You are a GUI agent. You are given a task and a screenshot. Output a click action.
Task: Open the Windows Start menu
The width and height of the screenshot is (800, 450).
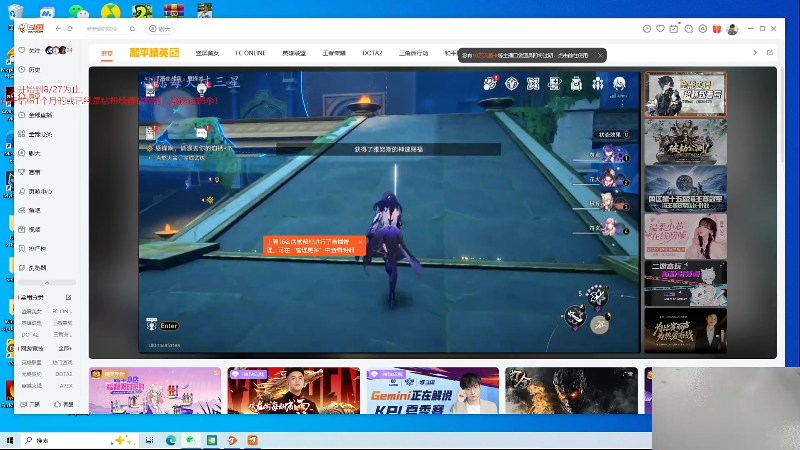10,440
